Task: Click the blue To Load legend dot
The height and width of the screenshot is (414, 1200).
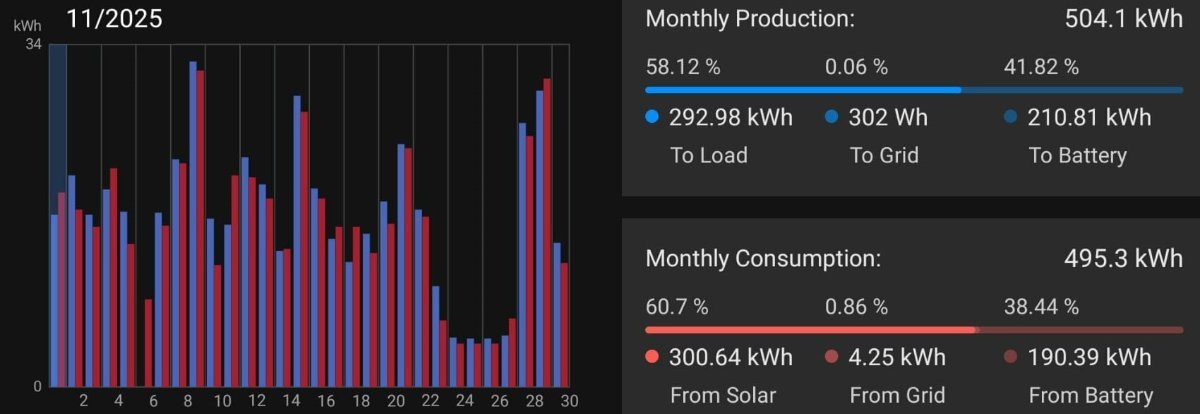Action: pyautogui.click(x=653, y=117)
